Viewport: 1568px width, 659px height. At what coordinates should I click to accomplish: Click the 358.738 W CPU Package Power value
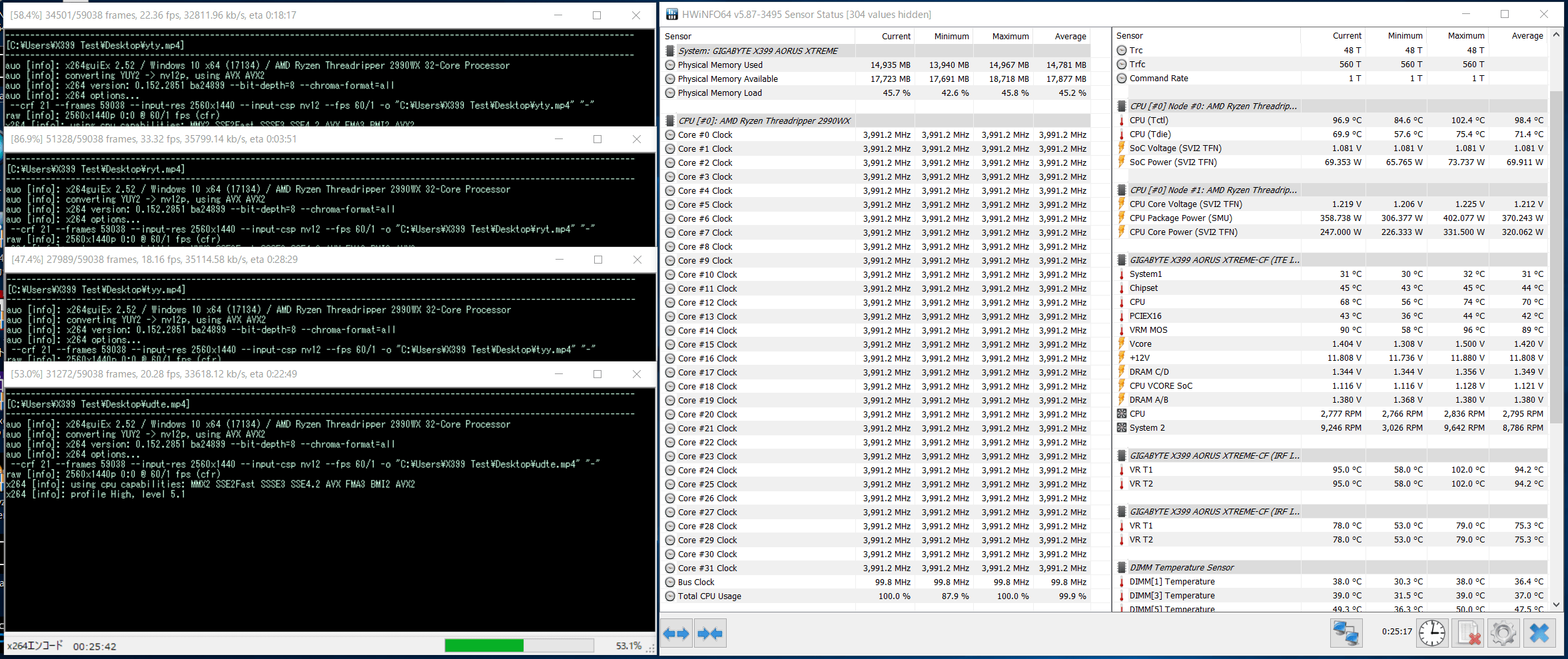pyautogui.click(x=1340, y=218)
